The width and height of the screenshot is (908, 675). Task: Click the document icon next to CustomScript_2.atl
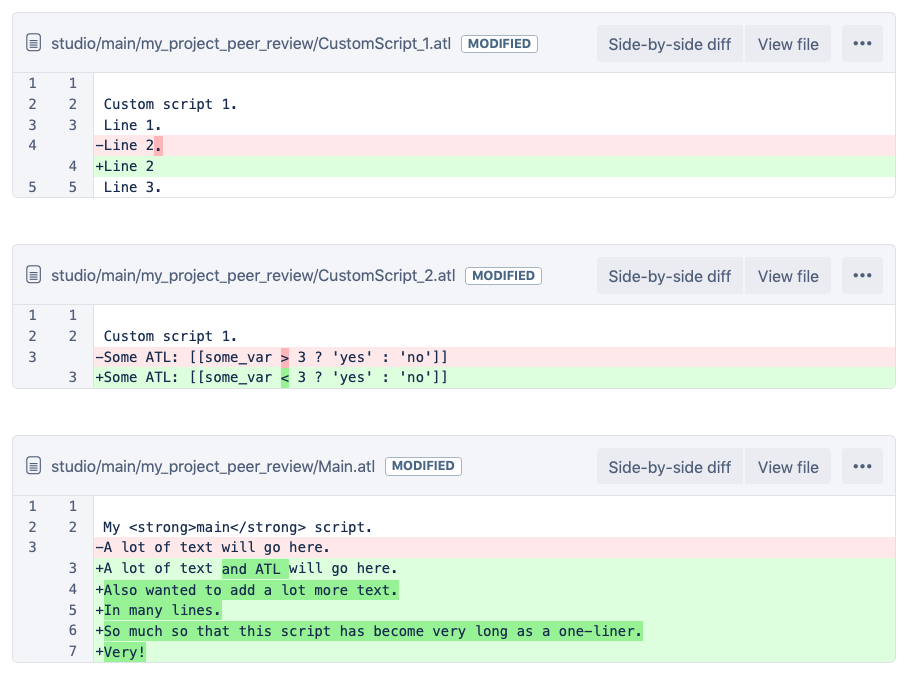(x=36, y=275)
